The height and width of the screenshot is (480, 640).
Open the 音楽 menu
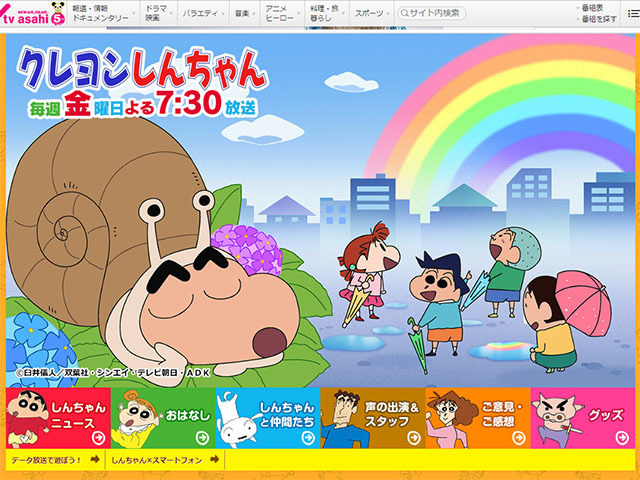[242, 13]
